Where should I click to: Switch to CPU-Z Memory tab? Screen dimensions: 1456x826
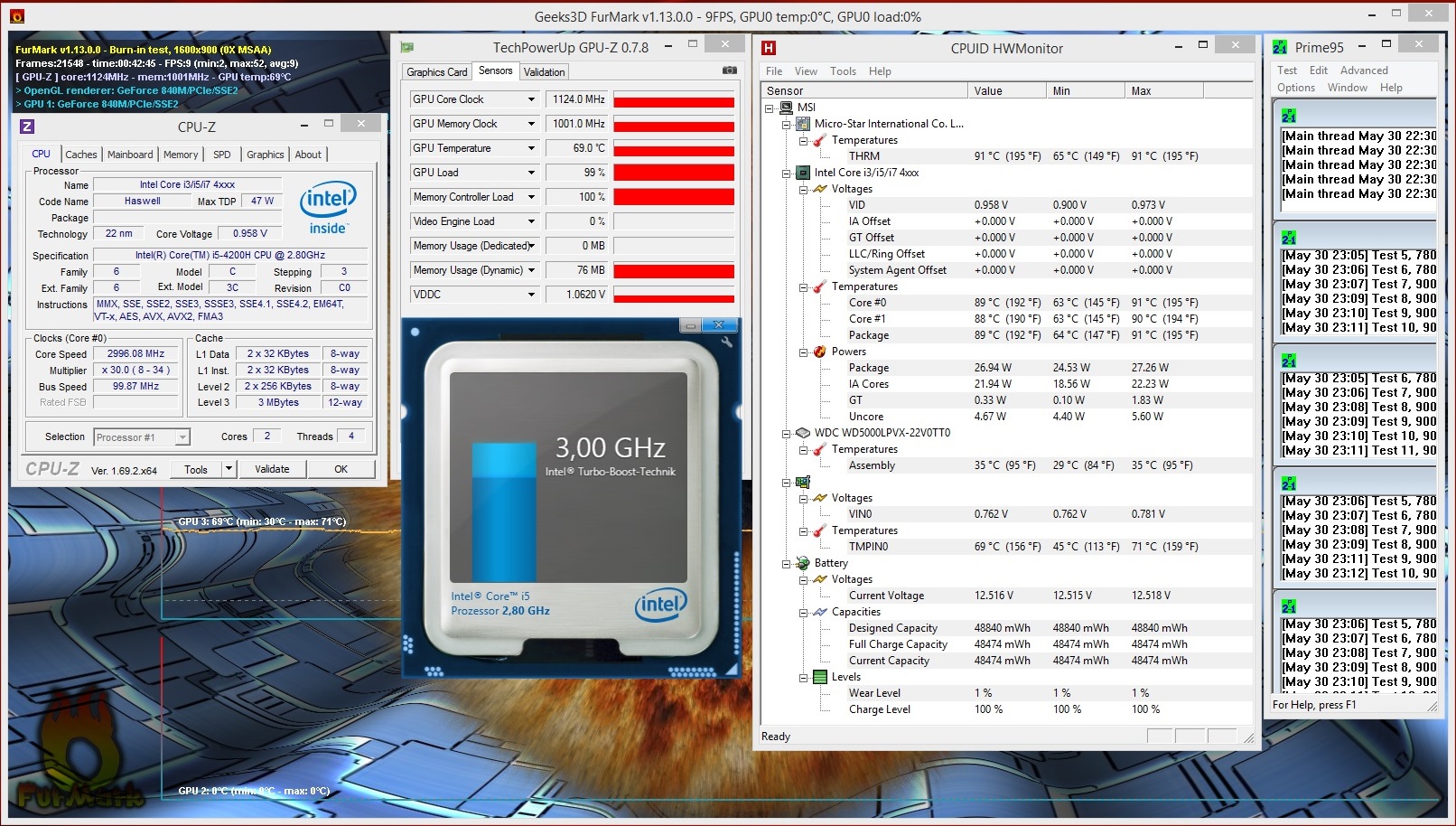click(181, 155)
